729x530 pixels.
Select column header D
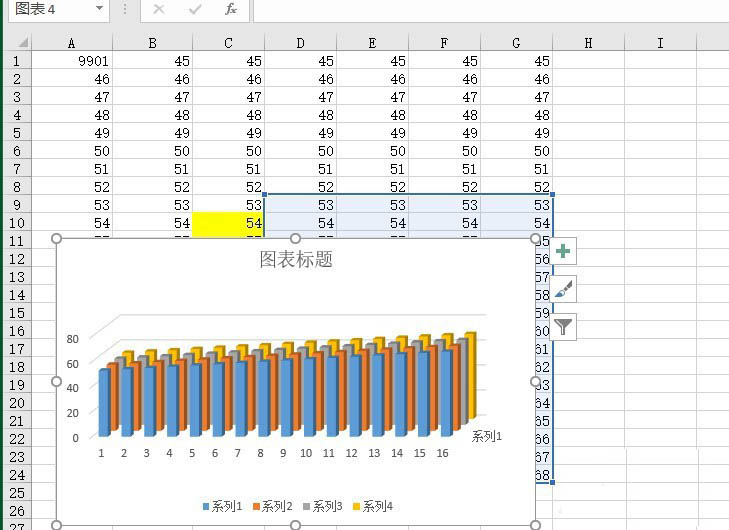click(x=300, y=43)
